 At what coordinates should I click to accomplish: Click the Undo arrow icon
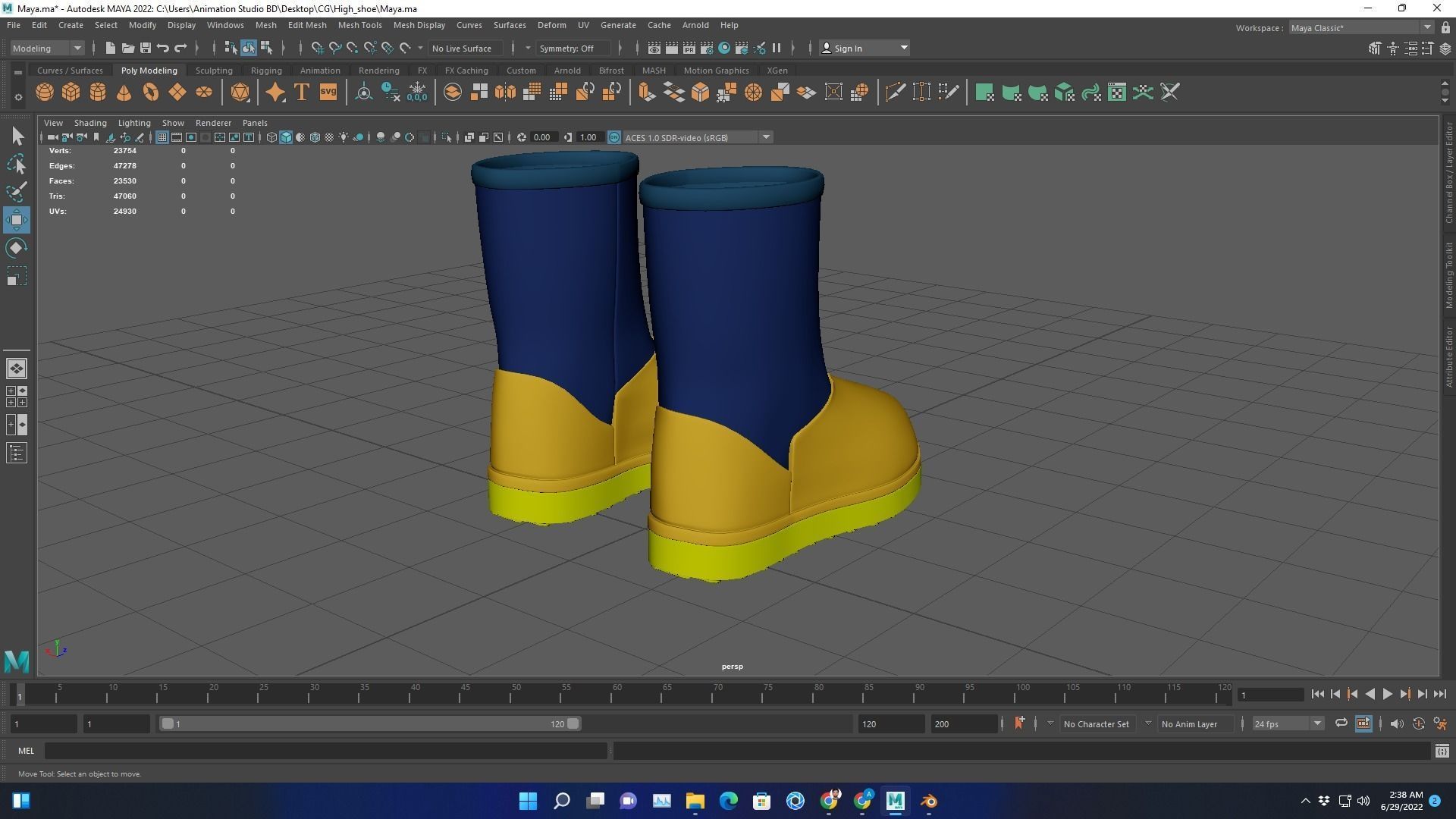[x=163, y=48]
